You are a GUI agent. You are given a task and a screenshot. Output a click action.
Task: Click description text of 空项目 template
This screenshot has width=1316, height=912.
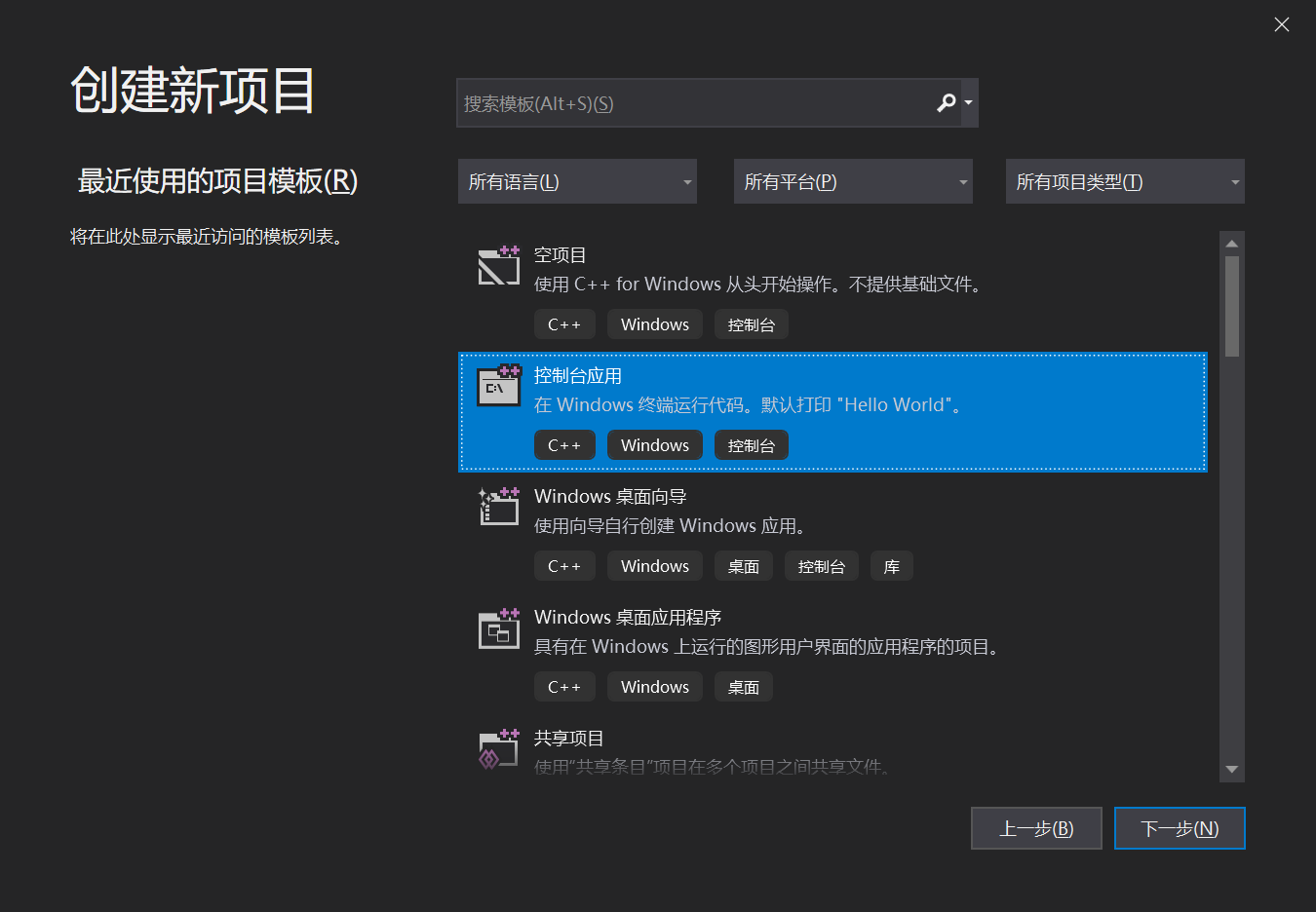759,285
